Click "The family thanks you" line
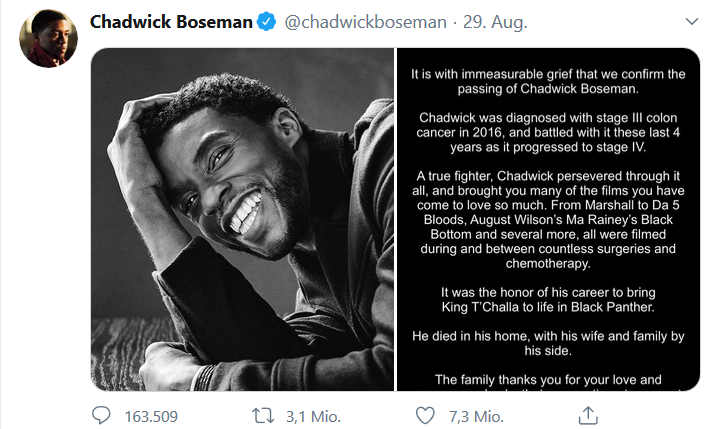 548,379
